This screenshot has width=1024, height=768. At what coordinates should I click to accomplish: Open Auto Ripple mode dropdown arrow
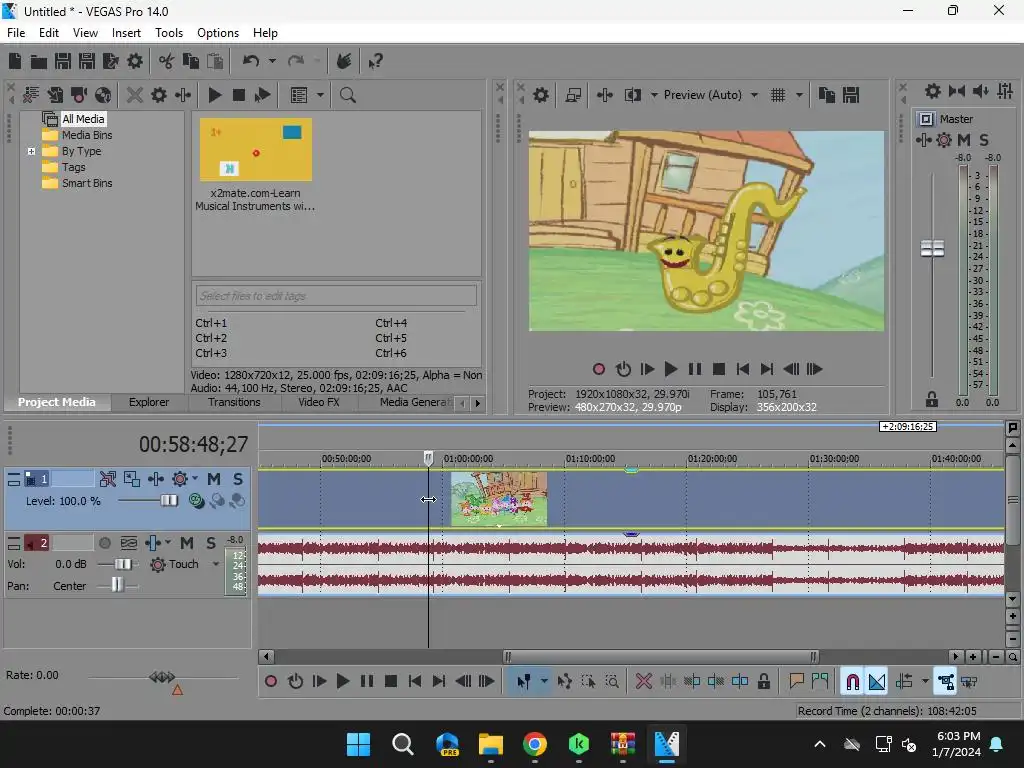point(925,682)
